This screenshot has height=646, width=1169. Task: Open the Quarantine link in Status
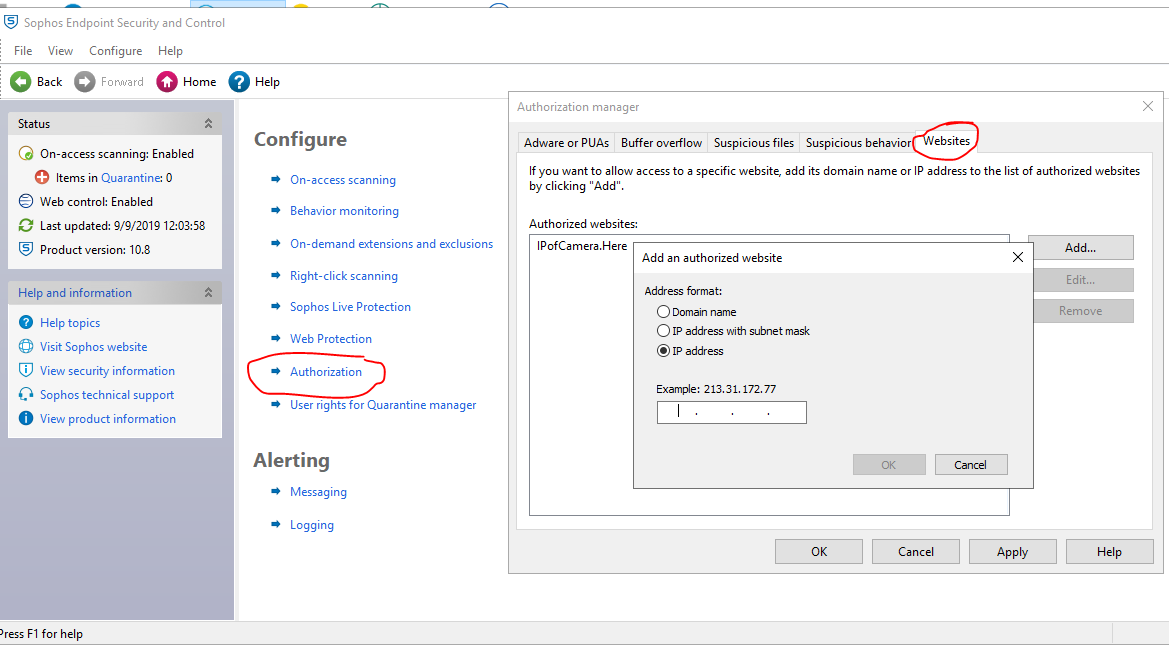tap(131, 178)
